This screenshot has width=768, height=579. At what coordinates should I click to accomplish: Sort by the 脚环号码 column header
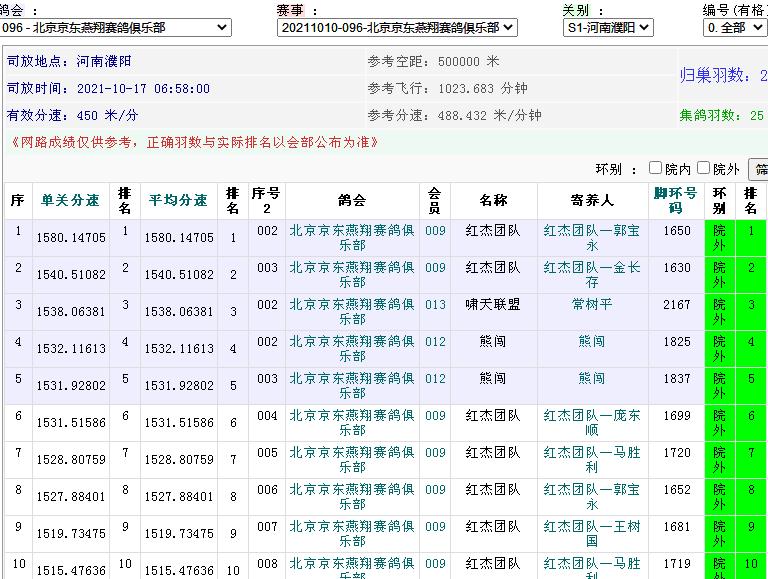(x=676, y=200)
